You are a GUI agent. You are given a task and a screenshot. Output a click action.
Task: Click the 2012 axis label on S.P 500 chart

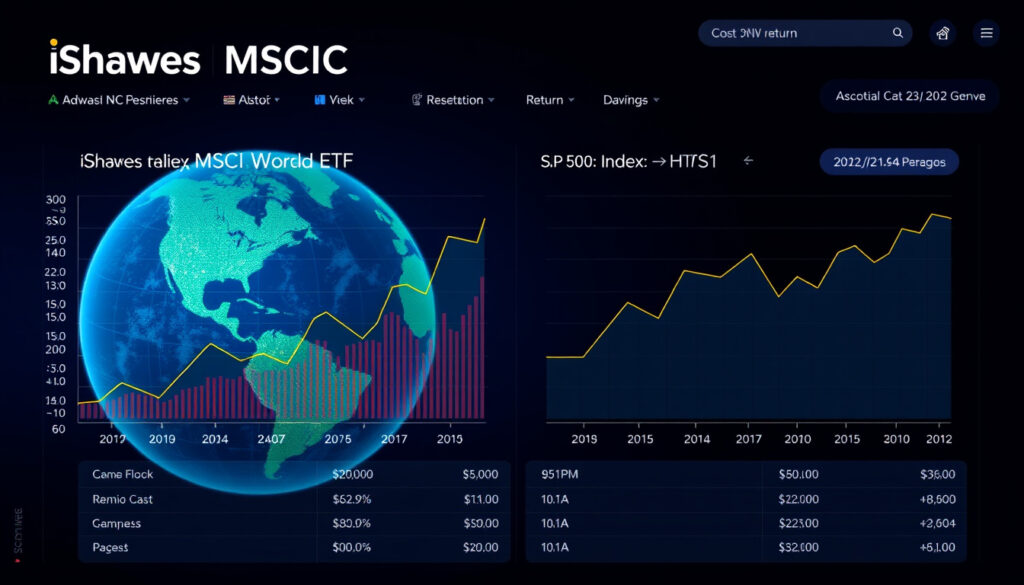click(x=938, y=439)
